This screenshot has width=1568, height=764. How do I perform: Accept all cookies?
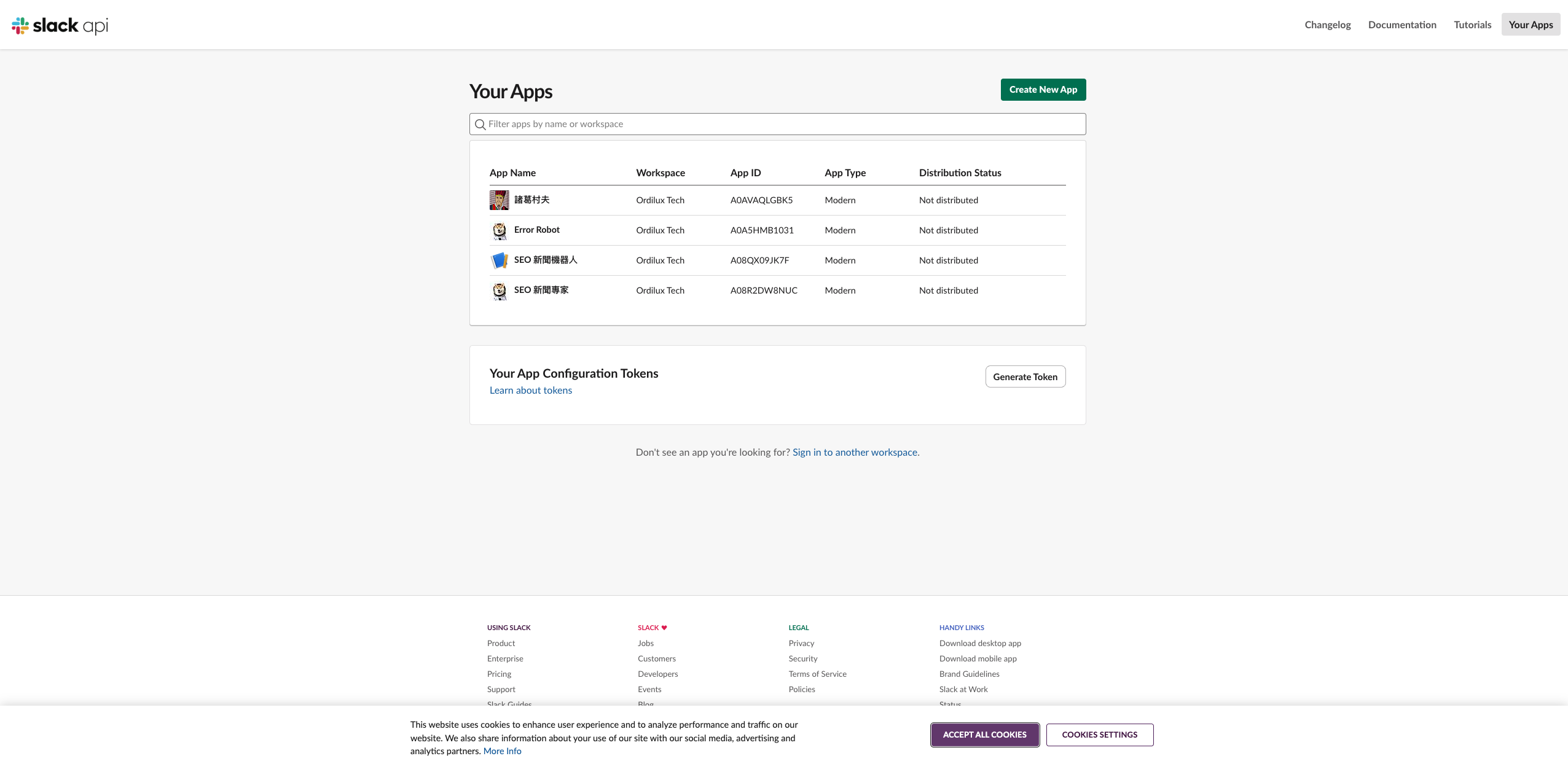(984, 735)
